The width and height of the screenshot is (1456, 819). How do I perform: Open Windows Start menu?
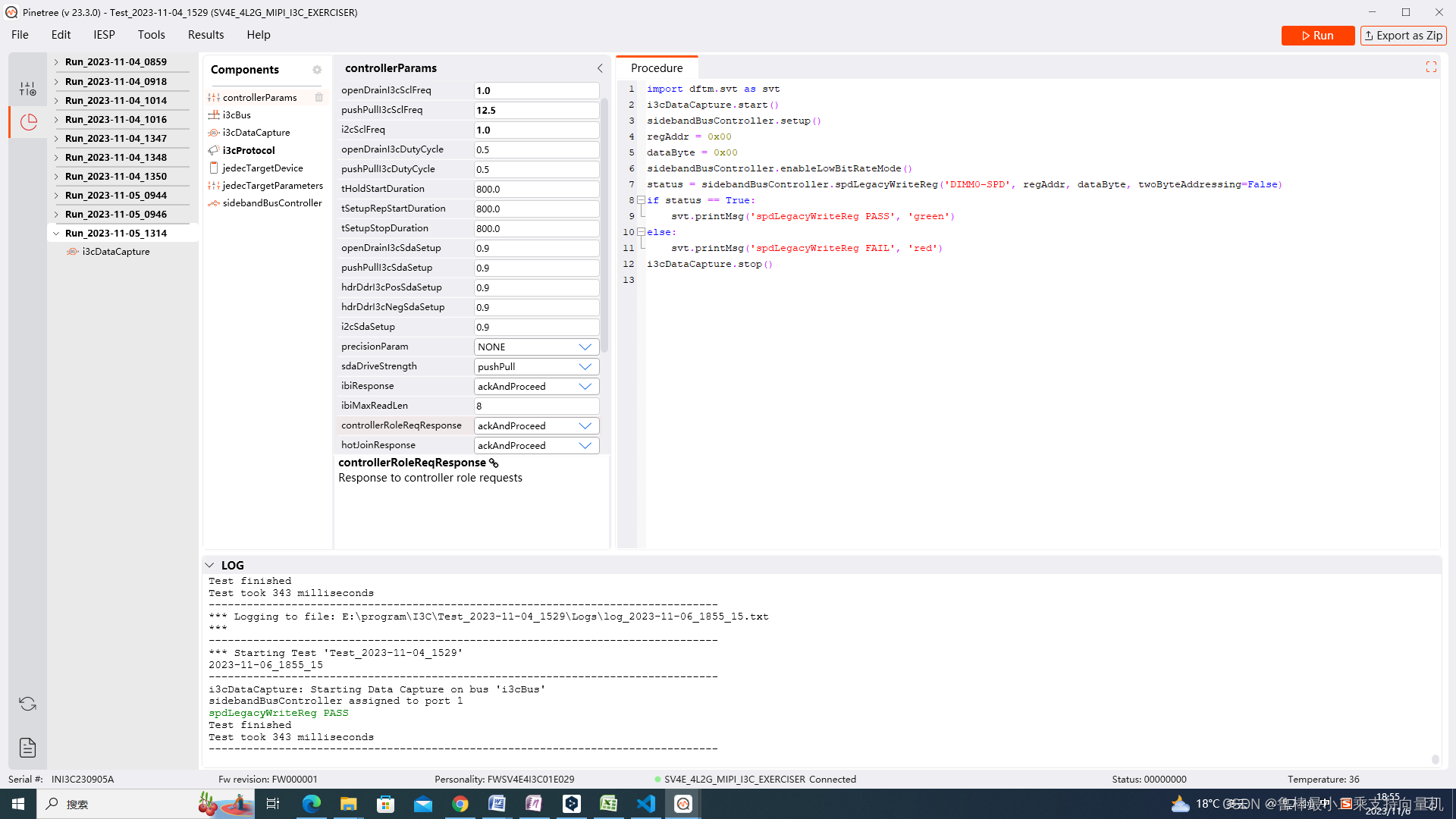tap(18, 804)
